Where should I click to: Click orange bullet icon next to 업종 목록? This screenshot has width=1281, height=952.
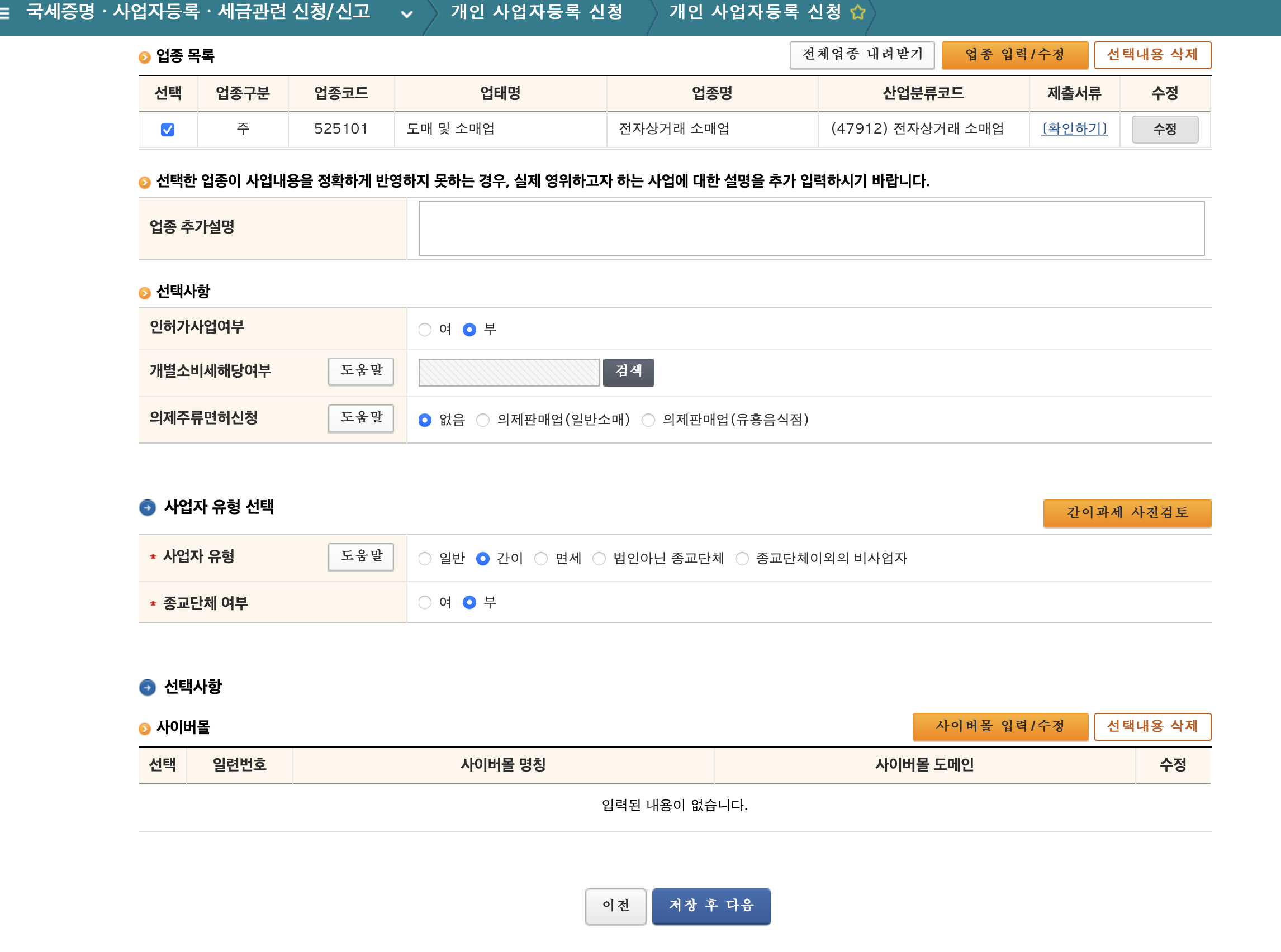[x=144, y=56]
